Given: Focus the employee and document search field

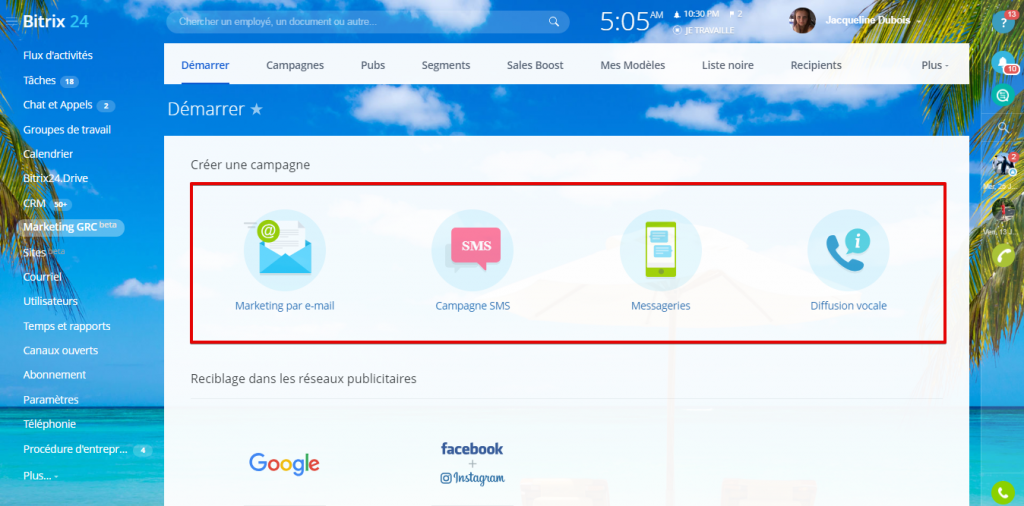Looking at the screenshot, I should tap(368, 22).
